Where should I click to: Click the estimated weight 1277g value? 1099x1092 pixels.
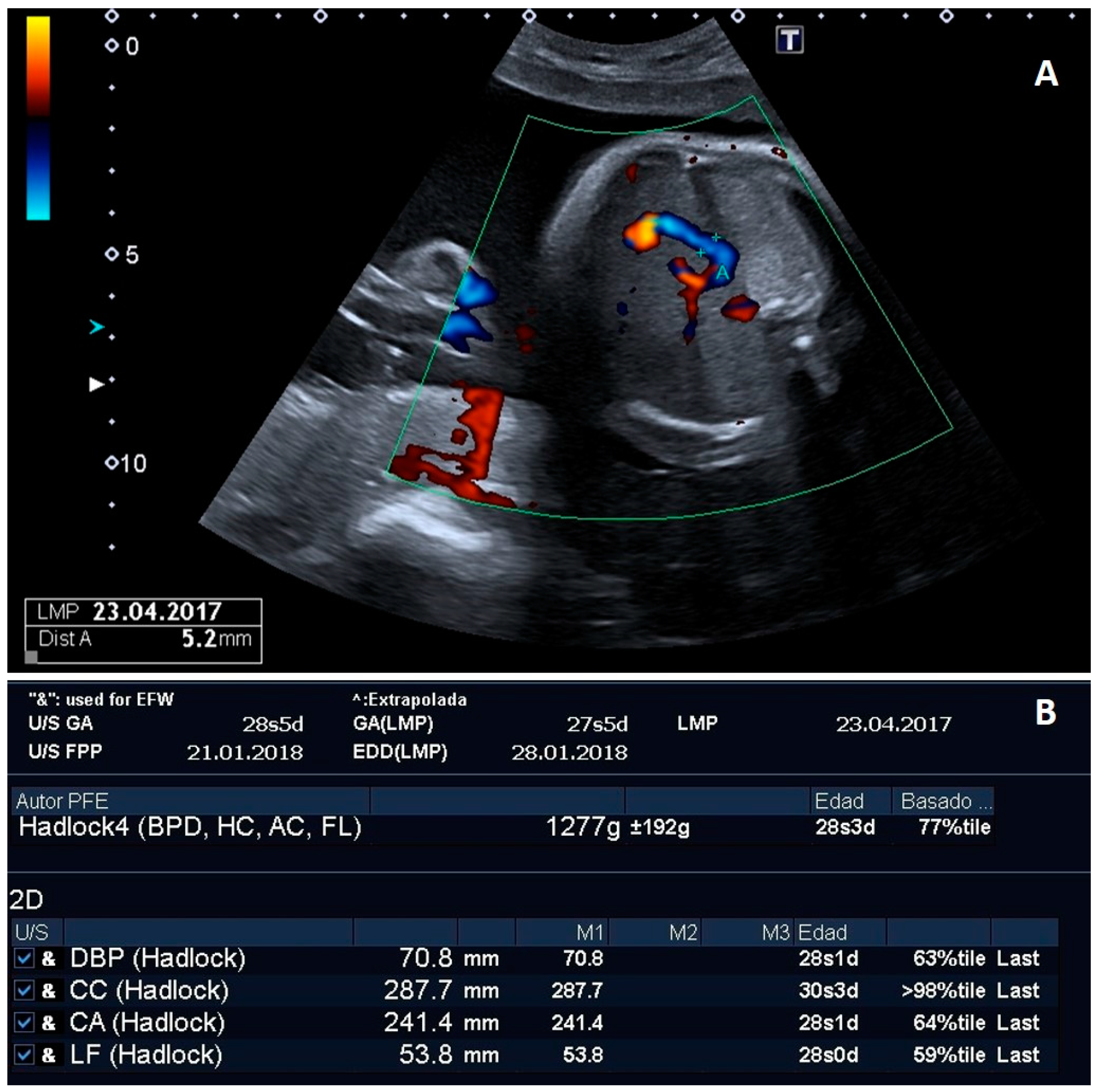click(x=583, y=827)
